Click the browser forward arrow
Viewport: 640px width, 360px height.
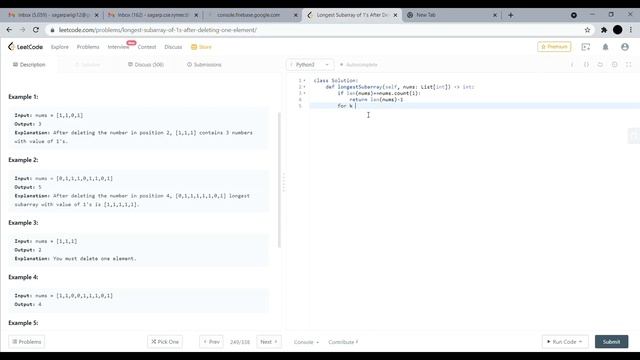point(22,30)
